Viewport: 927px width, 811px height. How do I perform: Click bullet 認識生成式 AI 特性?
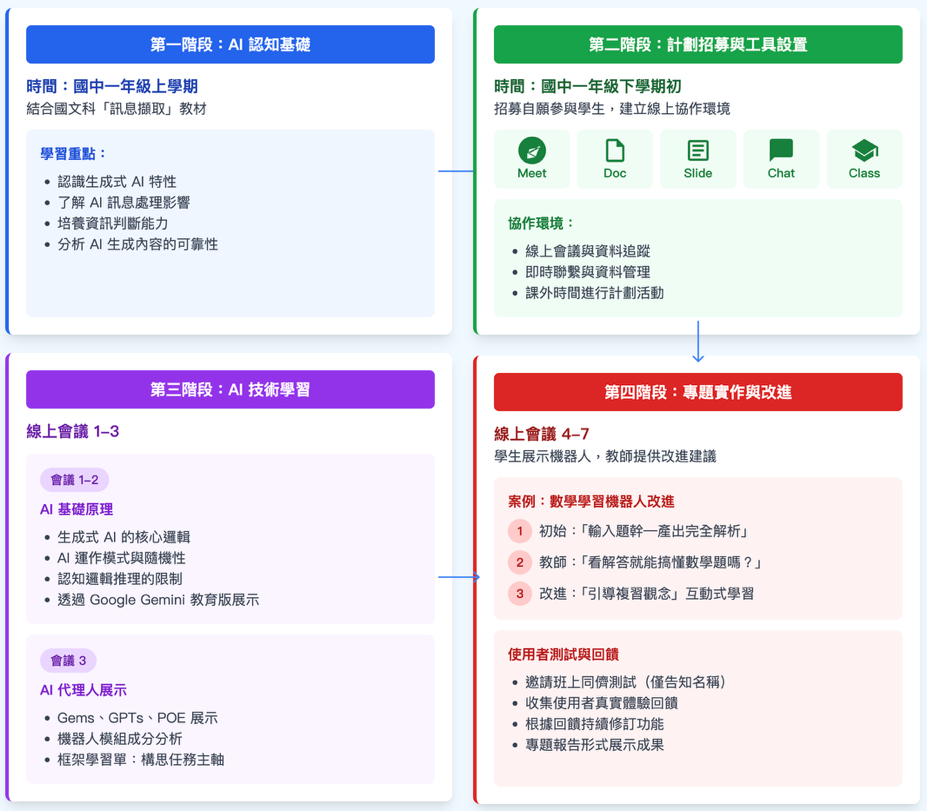pos(117,181)
